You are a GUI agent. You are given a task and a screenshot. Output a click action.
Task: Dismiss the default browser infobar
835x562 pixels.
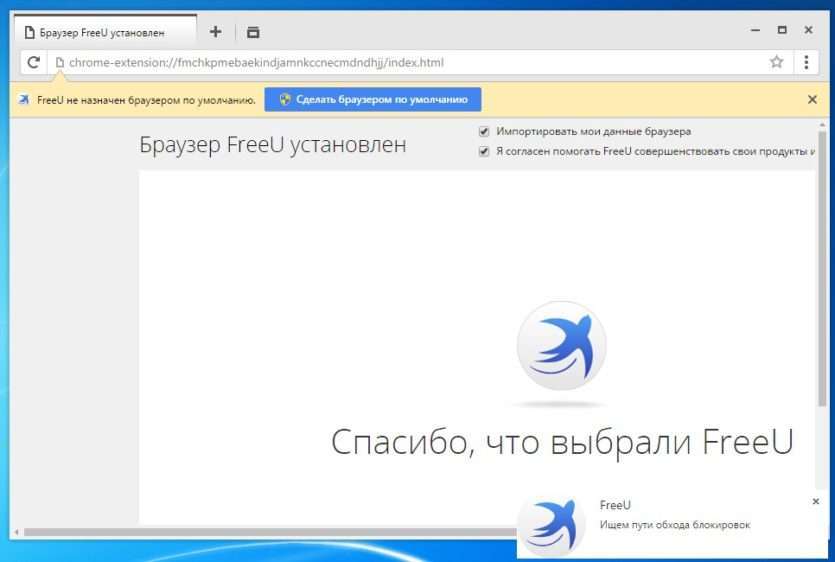tap(812, 99)
